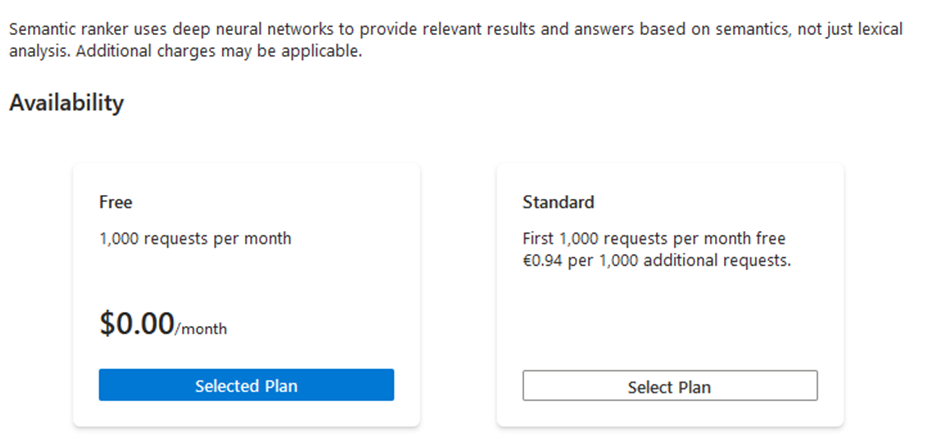Choose the Standard plan via Select Plan
The width and height of the screenshot is (940, 442).
pos(669,386)
